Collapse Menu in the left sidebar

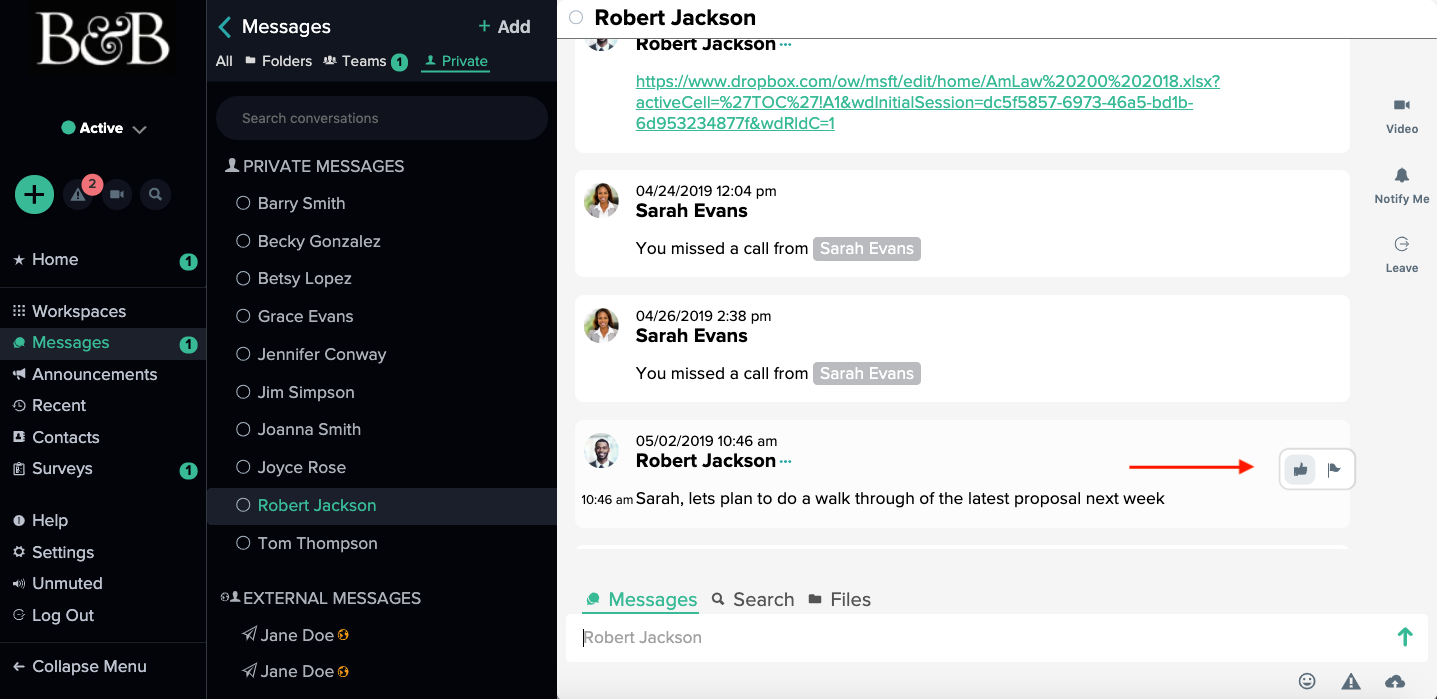[80, 666]
